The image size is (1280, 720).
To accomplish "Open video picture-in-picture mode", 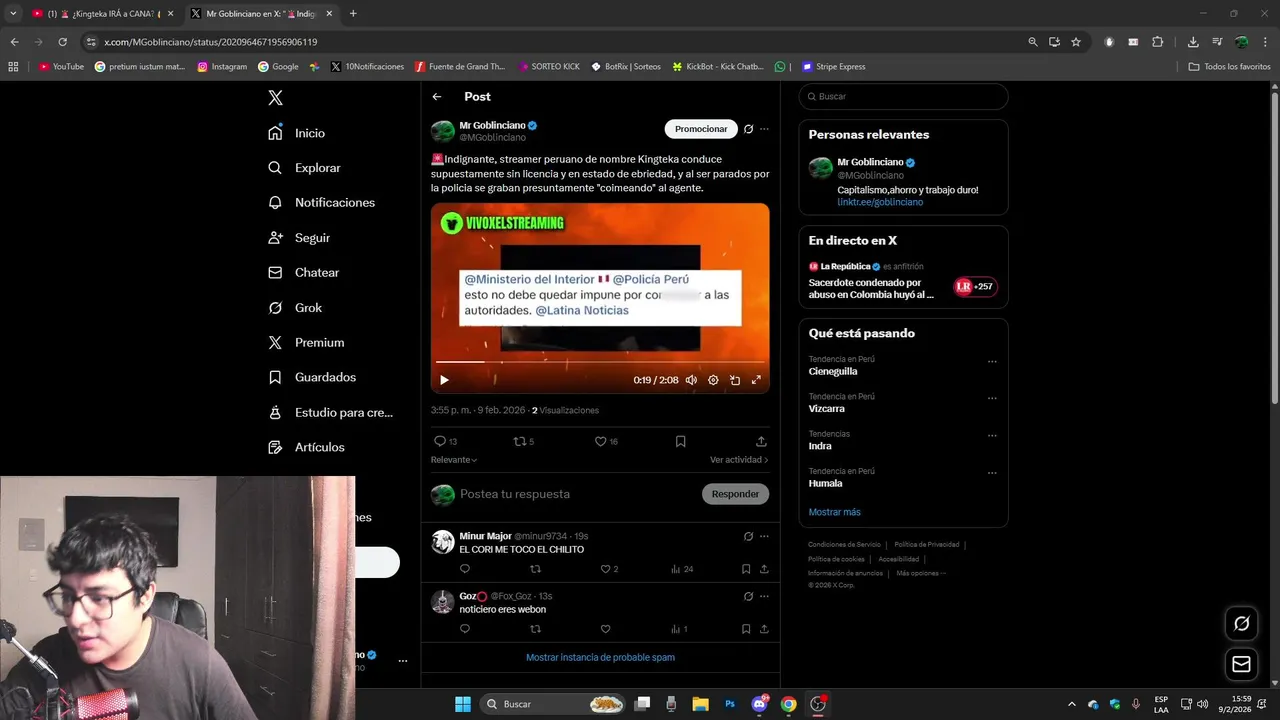I will 735,380.
